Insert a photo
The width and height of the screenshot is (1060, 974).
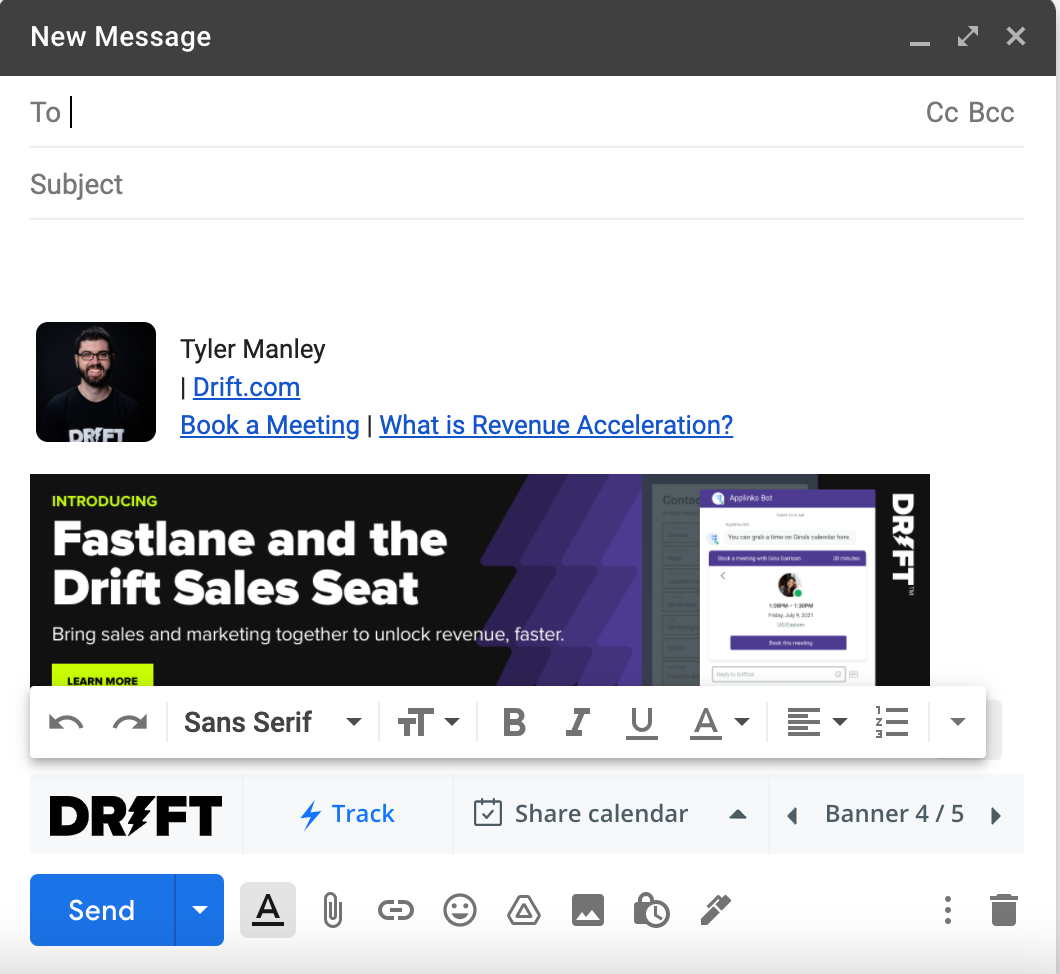click(x=588, y=910)
